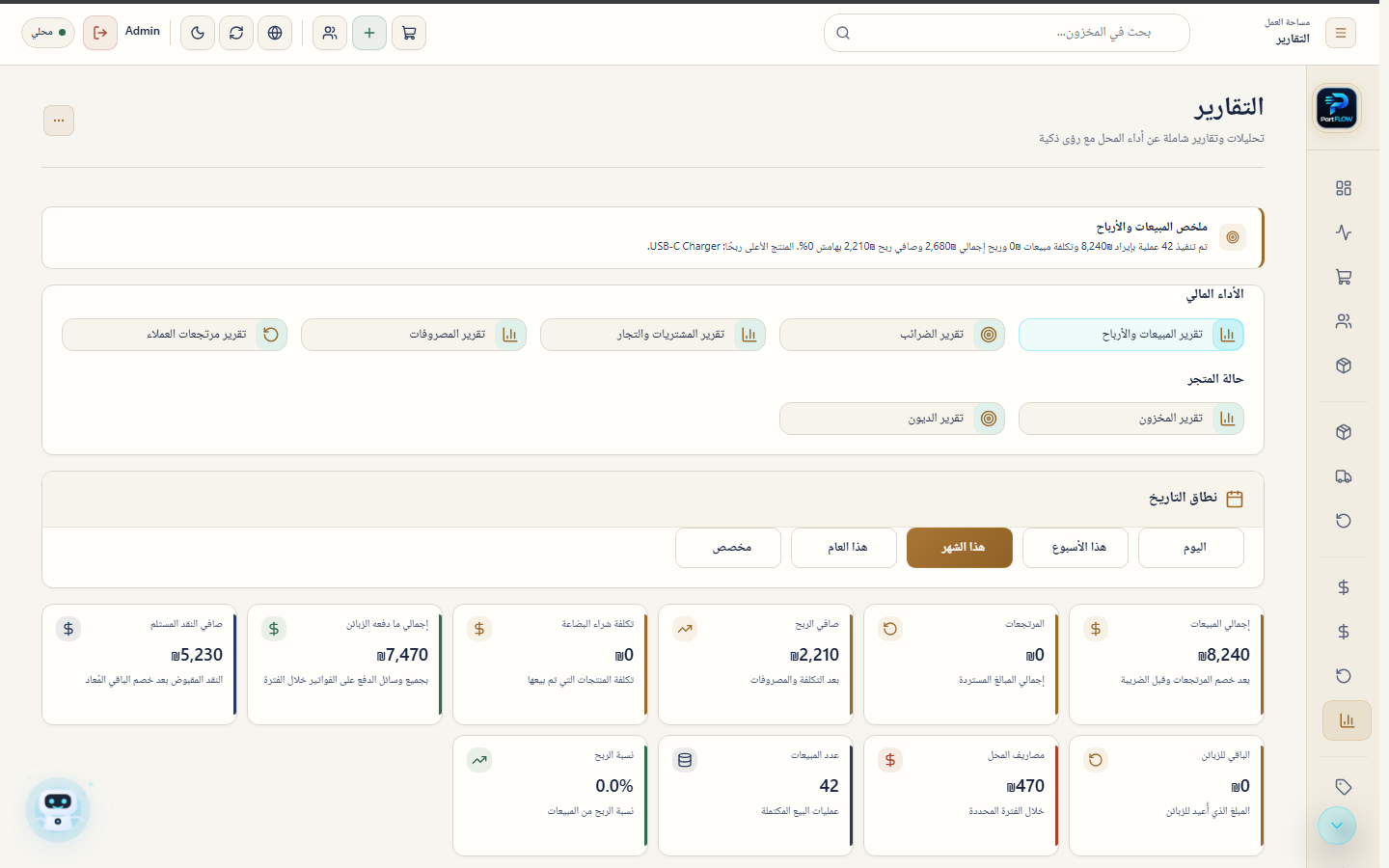Toggle dark mode with the moon icon
This screenshot has height=868, width=1389.
tap(198, 33)
